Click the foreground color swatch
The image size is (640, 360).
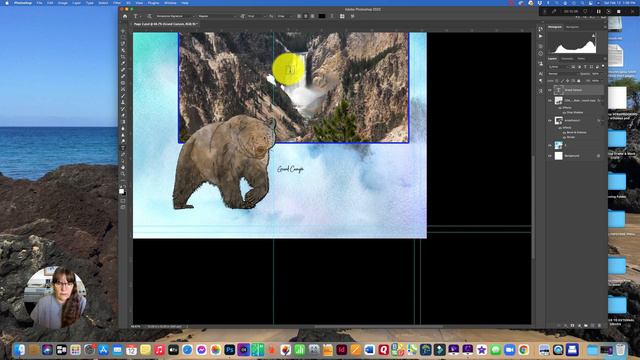point(121,191)
